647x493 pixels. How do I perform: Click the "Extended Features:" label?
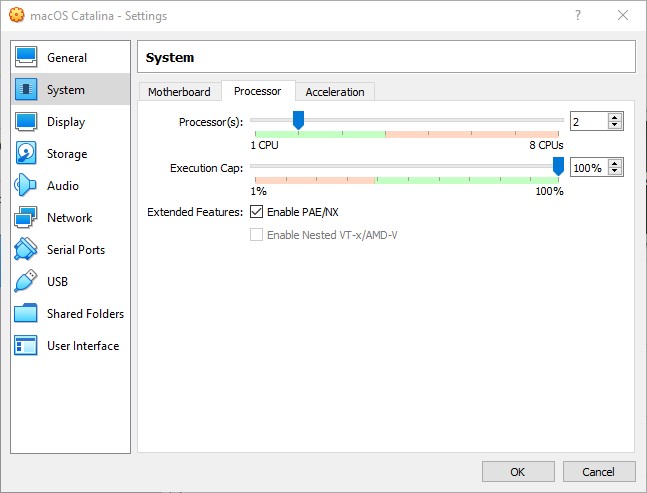tap(195, 212)
